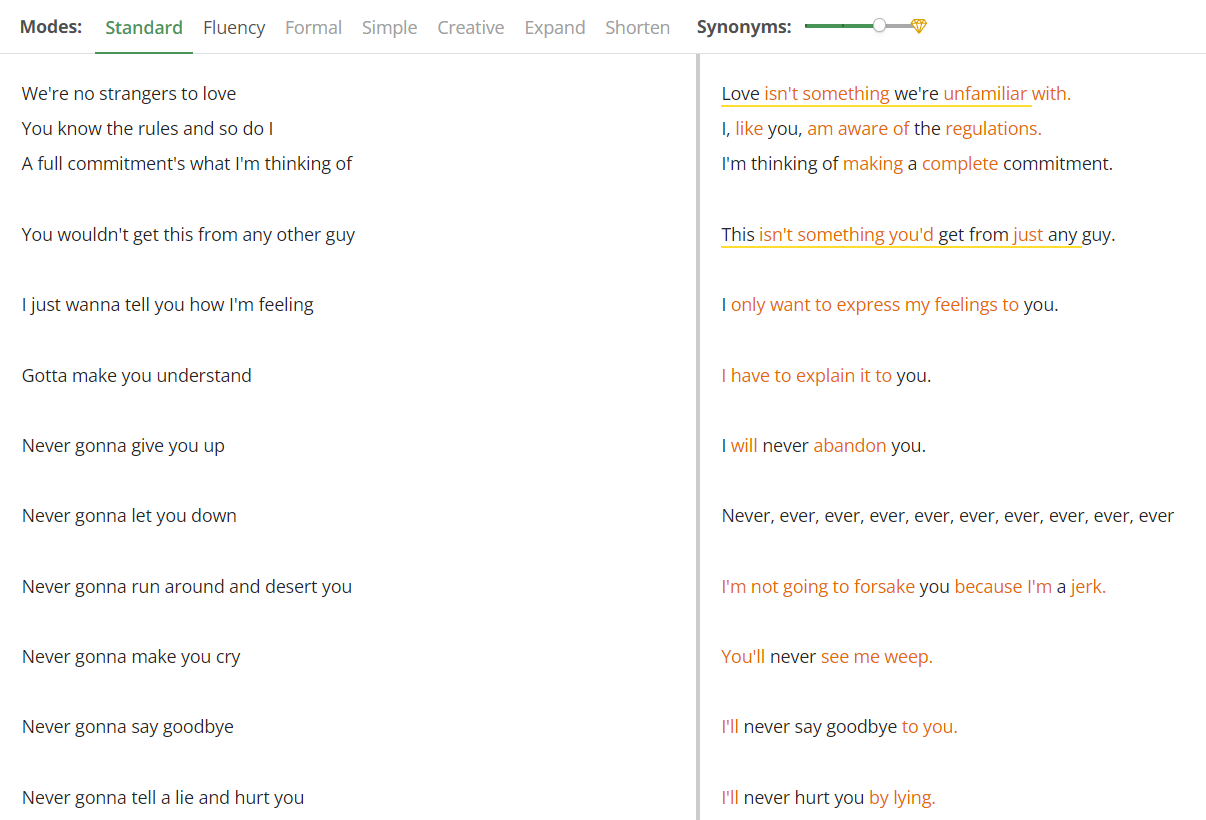Click the output phrase 'not going to forsake'
This screenshot has height=820, width=1206.
(x=833, y=586)
